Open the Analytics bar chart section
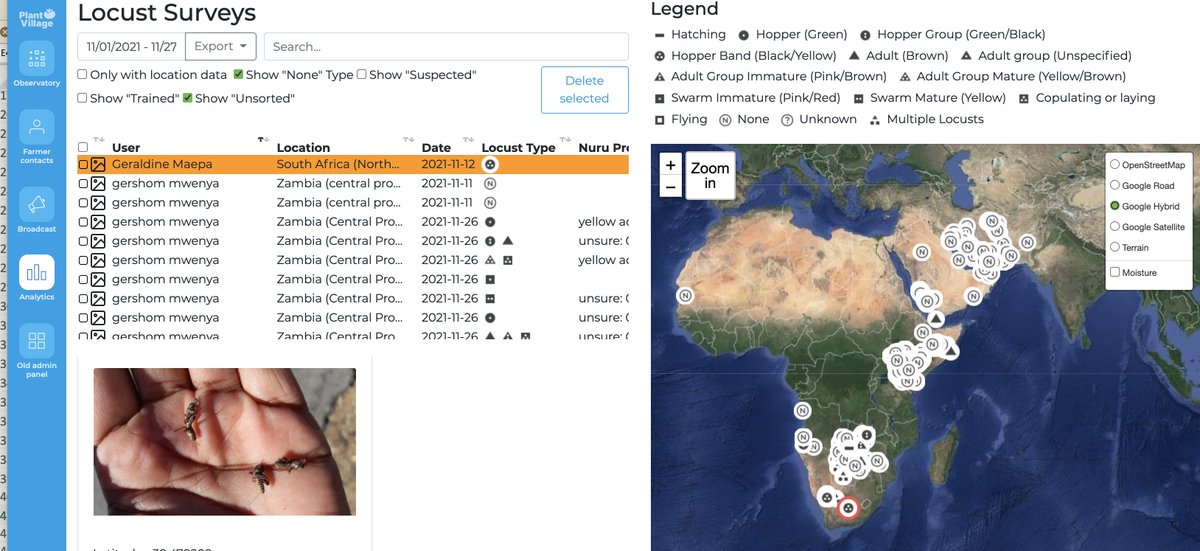 coord(36,277)
